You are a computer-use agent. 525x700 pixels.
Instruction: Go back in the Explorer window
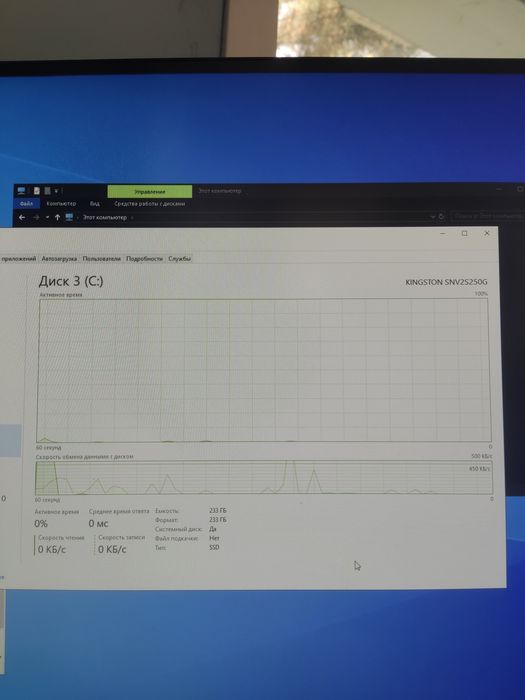pyautogui.click(x=22, y=217)
